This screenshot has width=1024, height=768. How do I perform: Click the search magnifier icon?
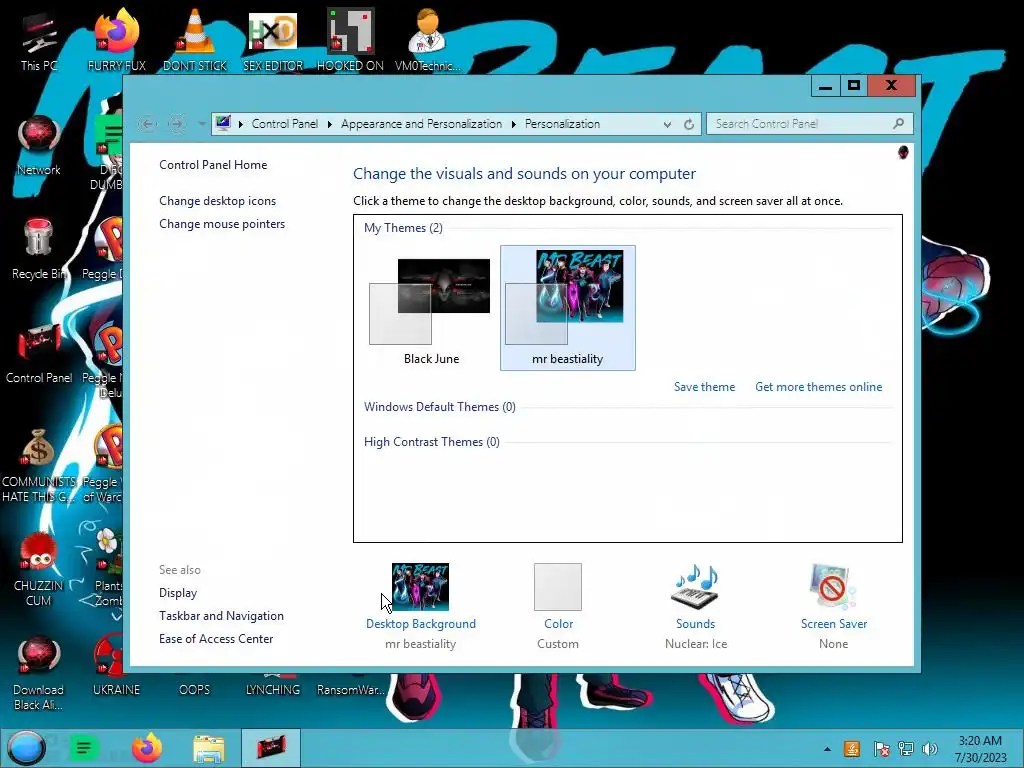(899, 123)
